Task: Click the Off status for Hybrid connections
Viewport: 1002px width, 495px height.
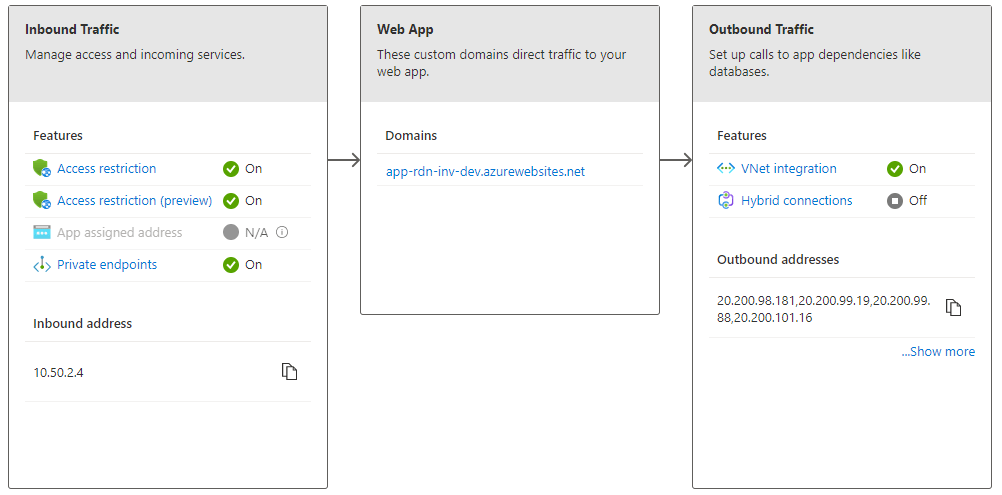Action: (907, 201)
